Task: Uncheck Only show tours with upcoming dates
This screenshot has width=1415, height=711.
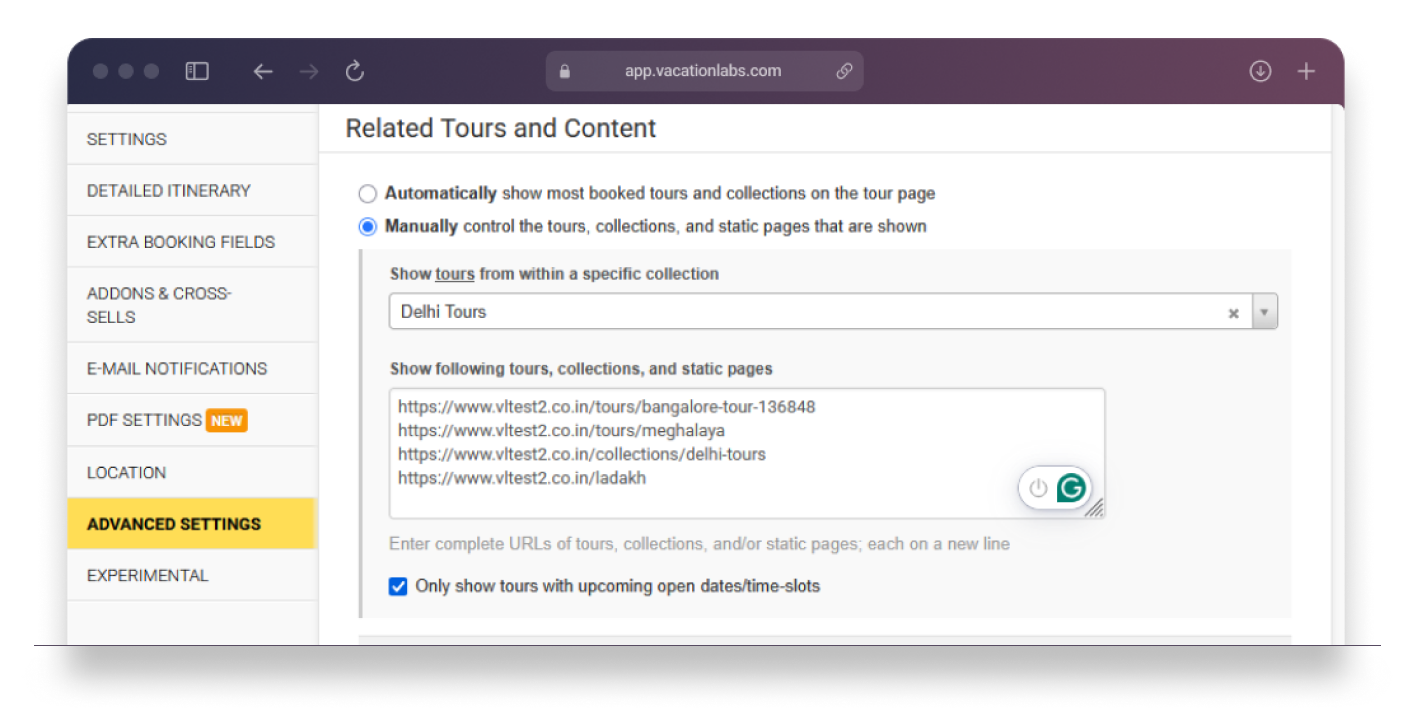Action: [398, 586]
